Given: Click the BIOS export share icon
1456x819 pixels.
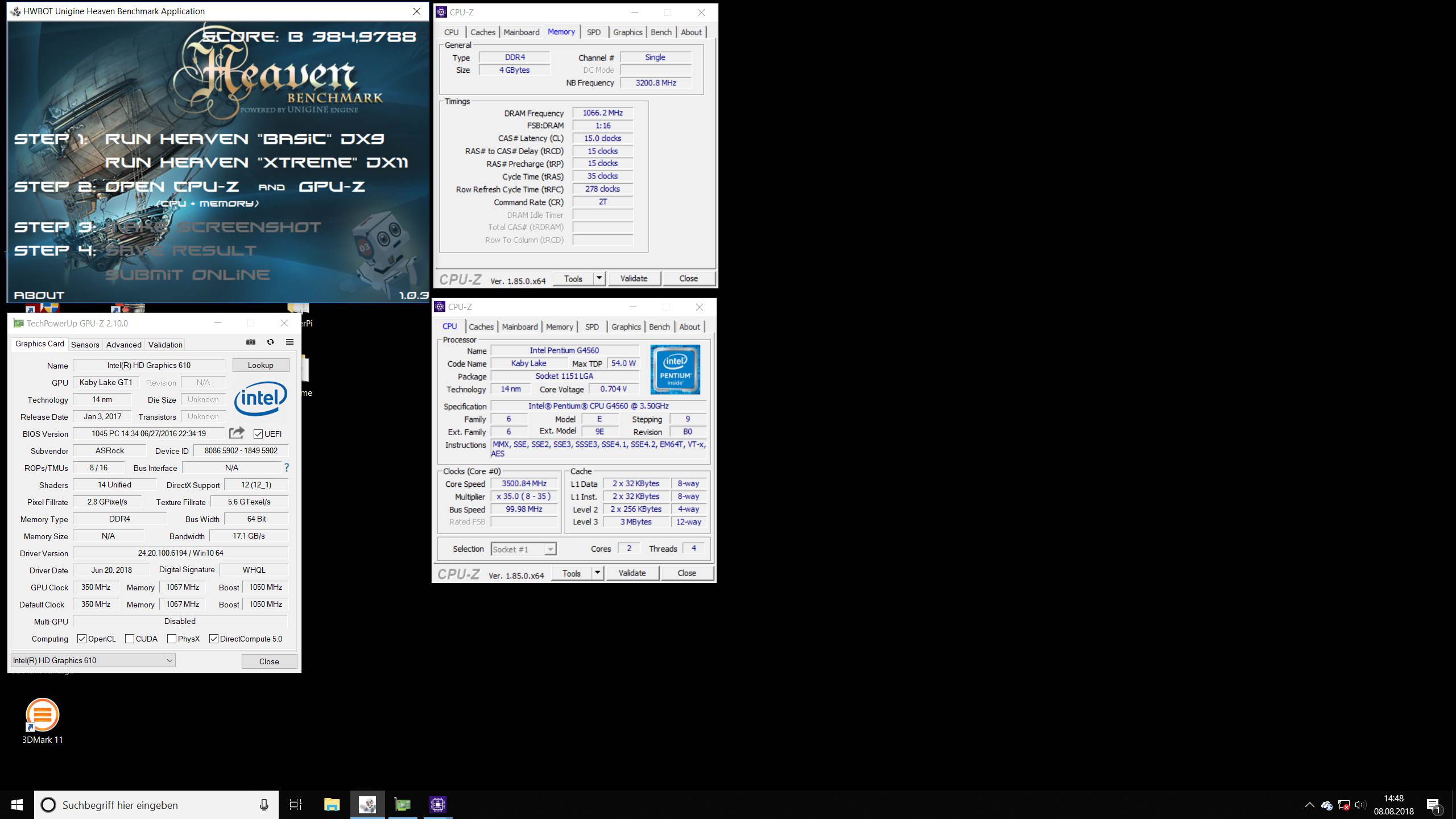Looking at the screenshot, I should [x=237, y=433].
